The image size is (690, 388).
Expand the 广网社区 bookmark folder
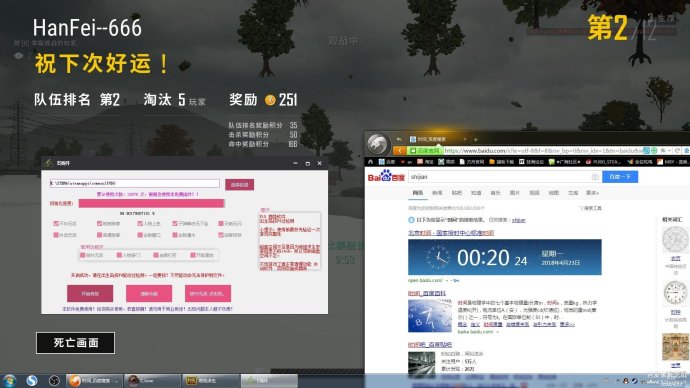tap(565, 162)
